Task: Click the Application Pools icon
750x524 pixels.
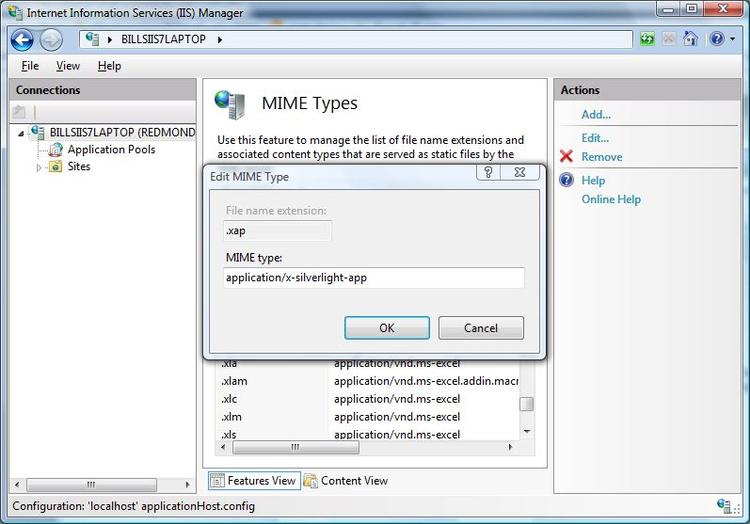Action: click(56, 150)
